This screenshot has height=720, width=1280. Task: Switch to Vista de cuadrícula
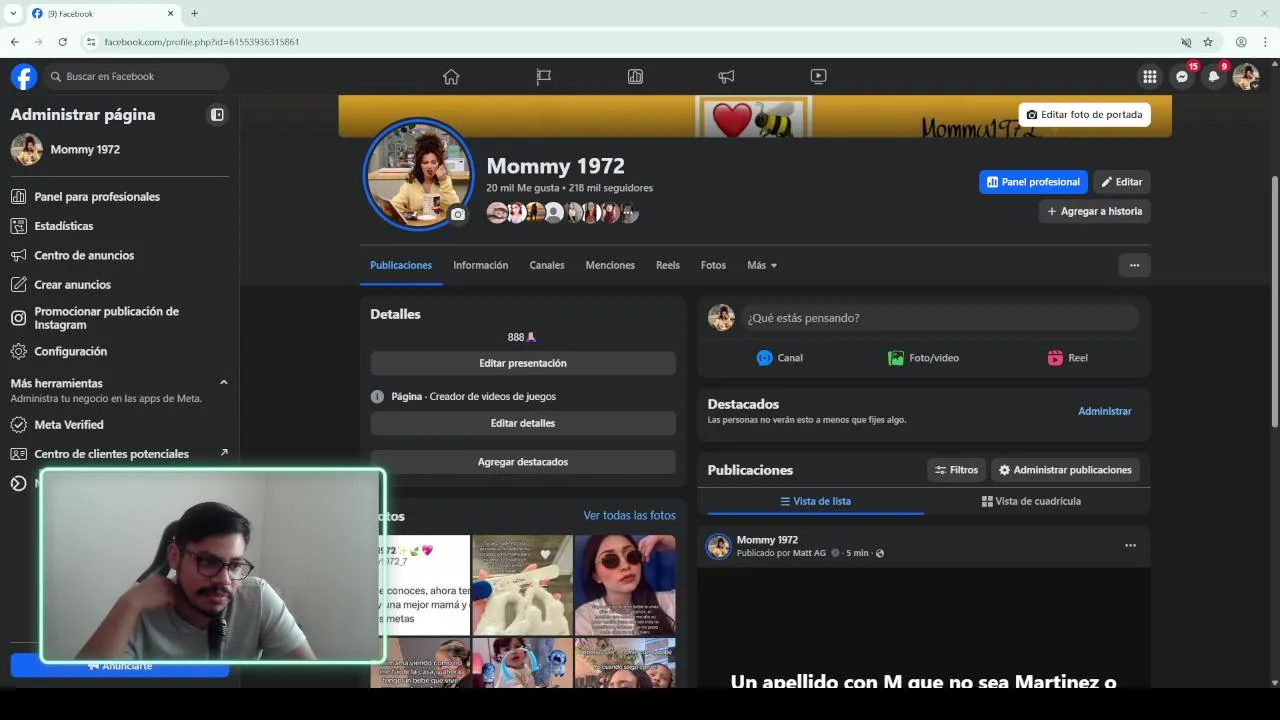pos(1031,501)
